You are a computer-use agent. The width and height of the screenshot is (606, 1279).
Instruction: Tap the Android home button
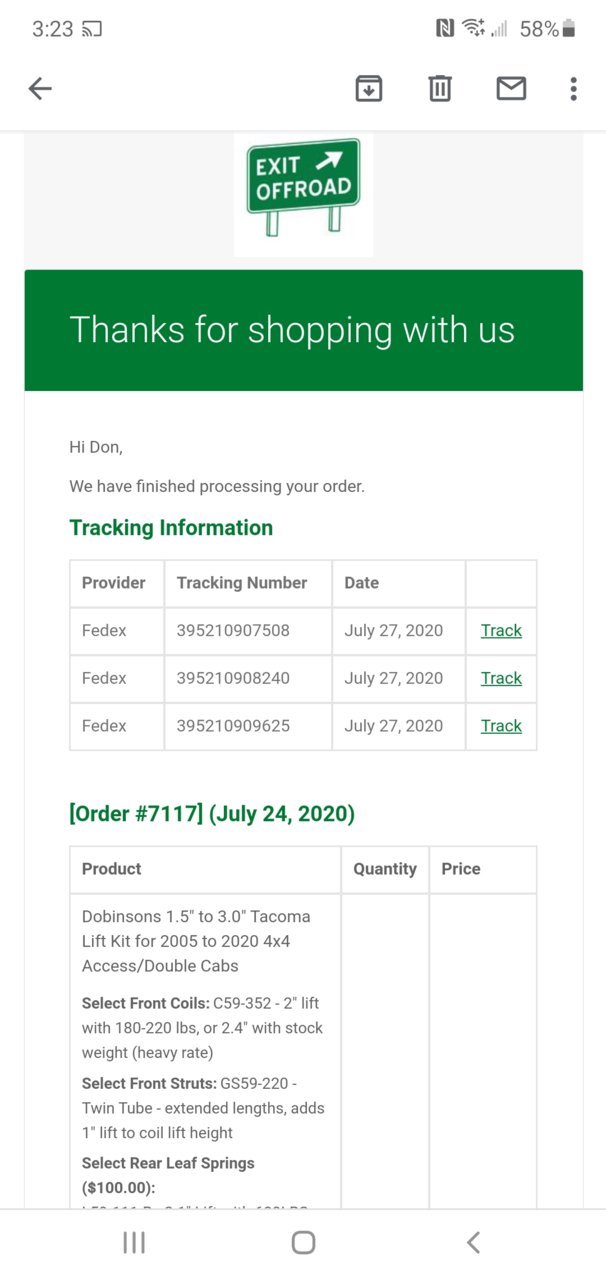coord(303,1242)
